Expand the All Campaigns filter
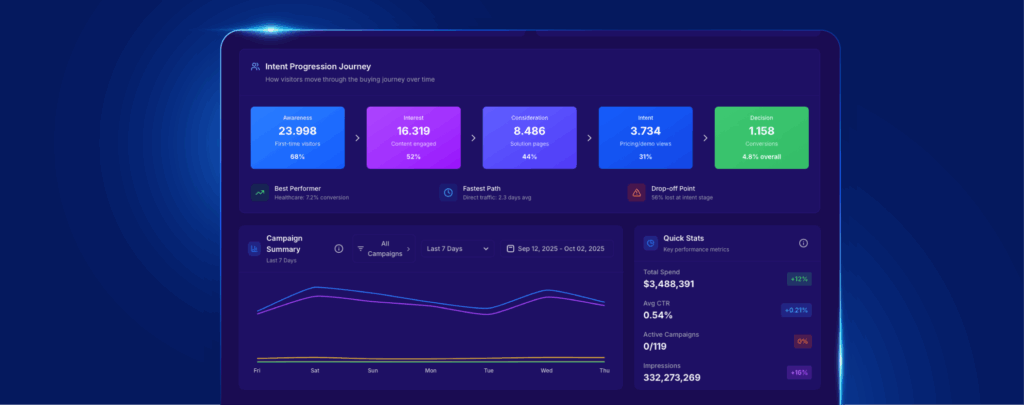 tap(384, 249)
